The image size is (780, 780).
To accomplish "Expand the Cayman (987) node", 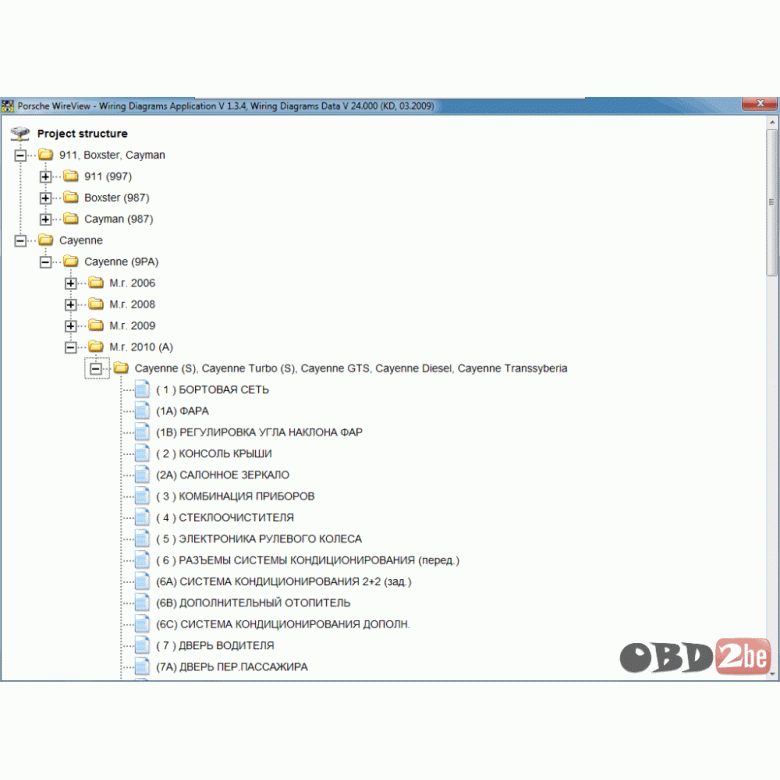I will pyautogui.click(x=45, y=219).
